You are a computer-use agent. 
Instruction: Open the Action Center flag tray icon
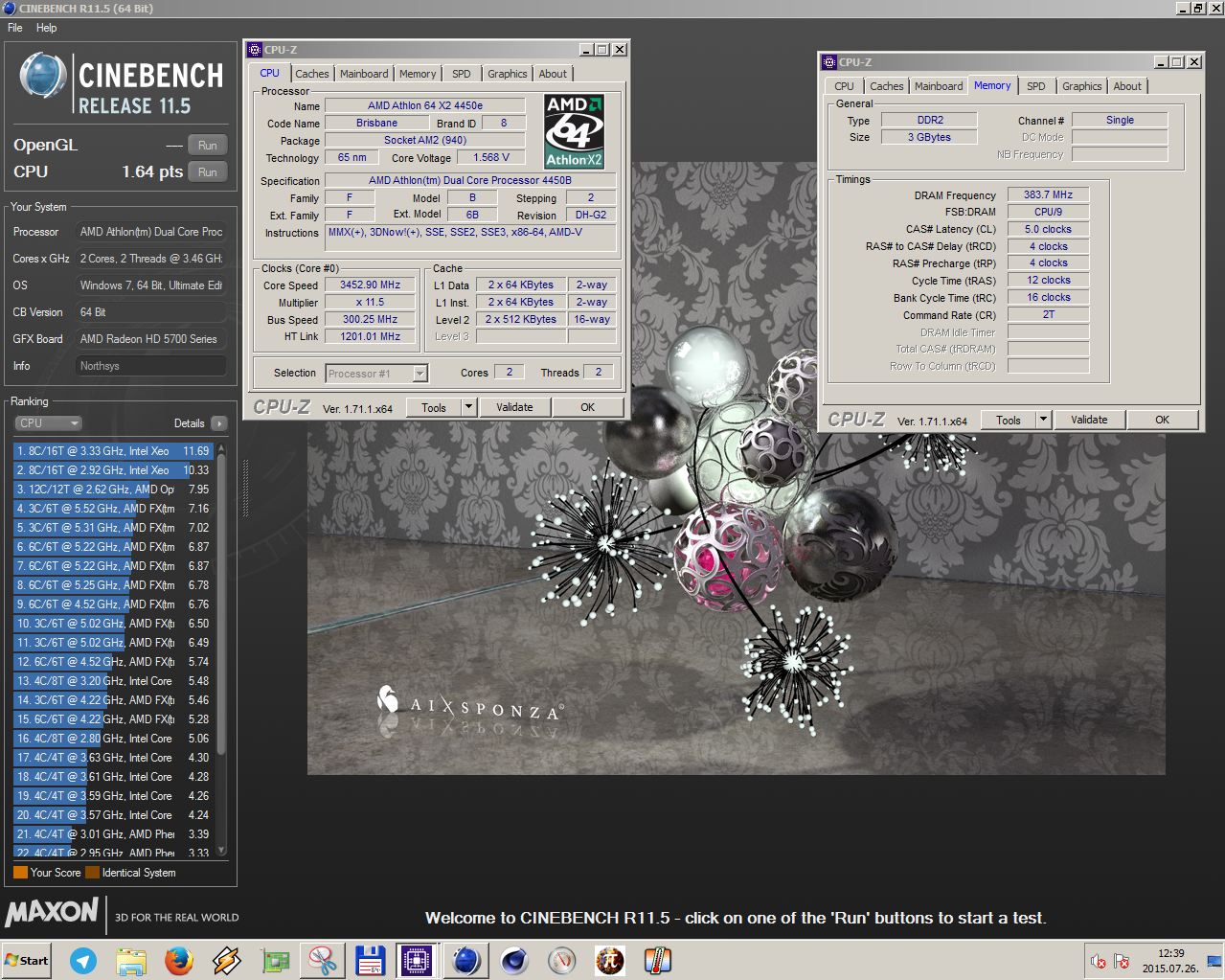pyautogui.click(x=1122, y=961)
